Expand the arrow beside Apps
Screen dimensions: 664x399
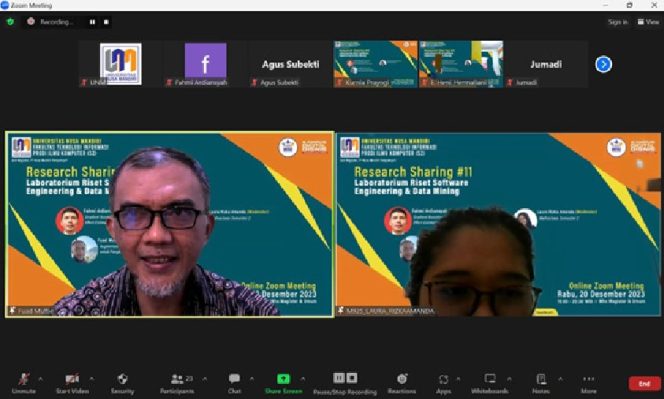(x=458, y=379)
